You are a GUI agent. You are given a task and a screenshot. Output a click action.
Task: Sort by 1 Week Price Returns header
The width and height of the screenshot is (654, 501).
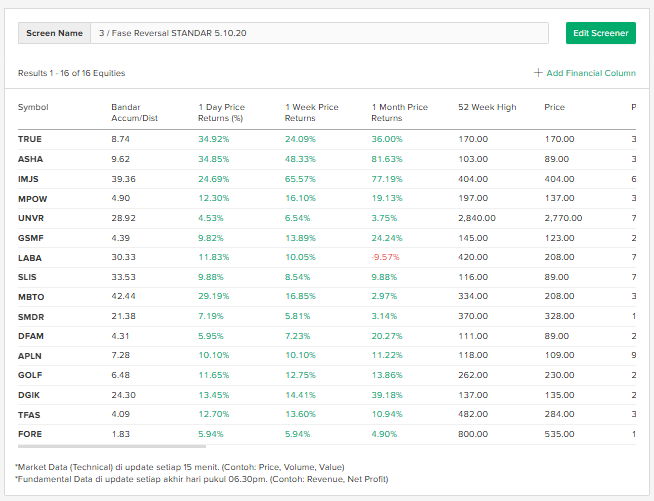[311, 112]
